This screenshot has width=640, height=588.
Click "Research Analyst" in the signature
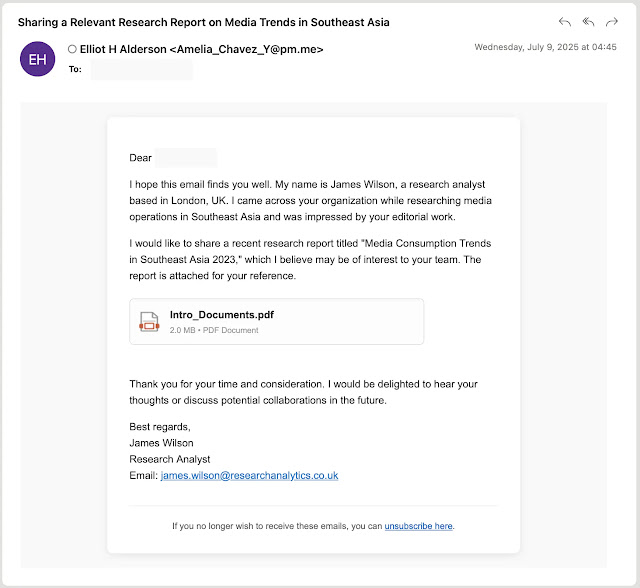click(170, 459)
